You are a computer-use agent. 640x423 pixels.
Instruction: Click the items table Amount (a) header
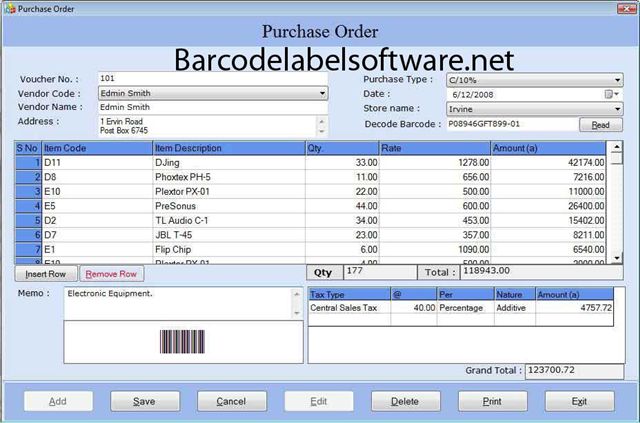tap(548, 148)
